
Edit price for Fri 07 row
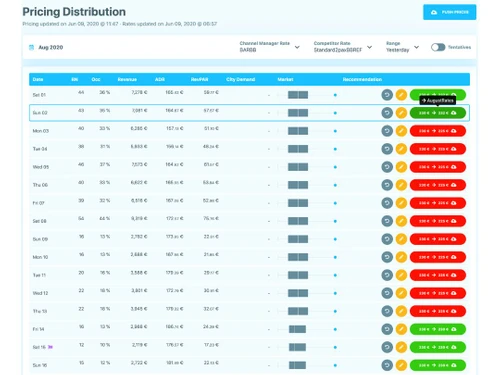401,203
